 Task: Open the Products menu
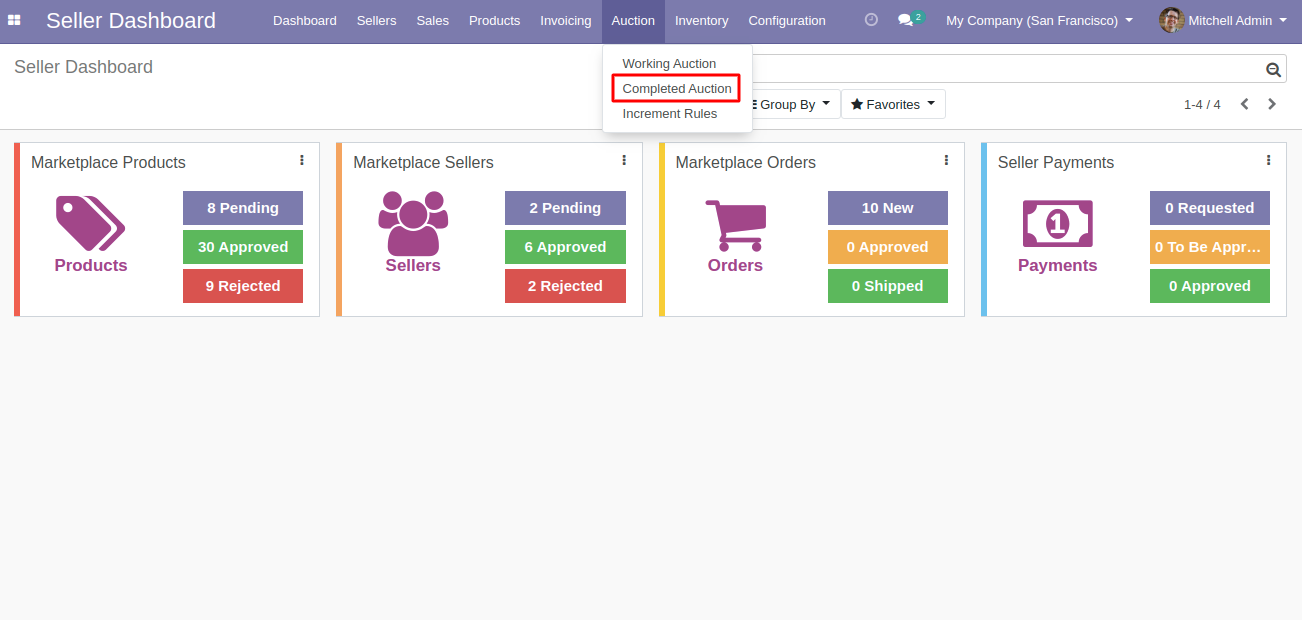[x=494, y=20]
